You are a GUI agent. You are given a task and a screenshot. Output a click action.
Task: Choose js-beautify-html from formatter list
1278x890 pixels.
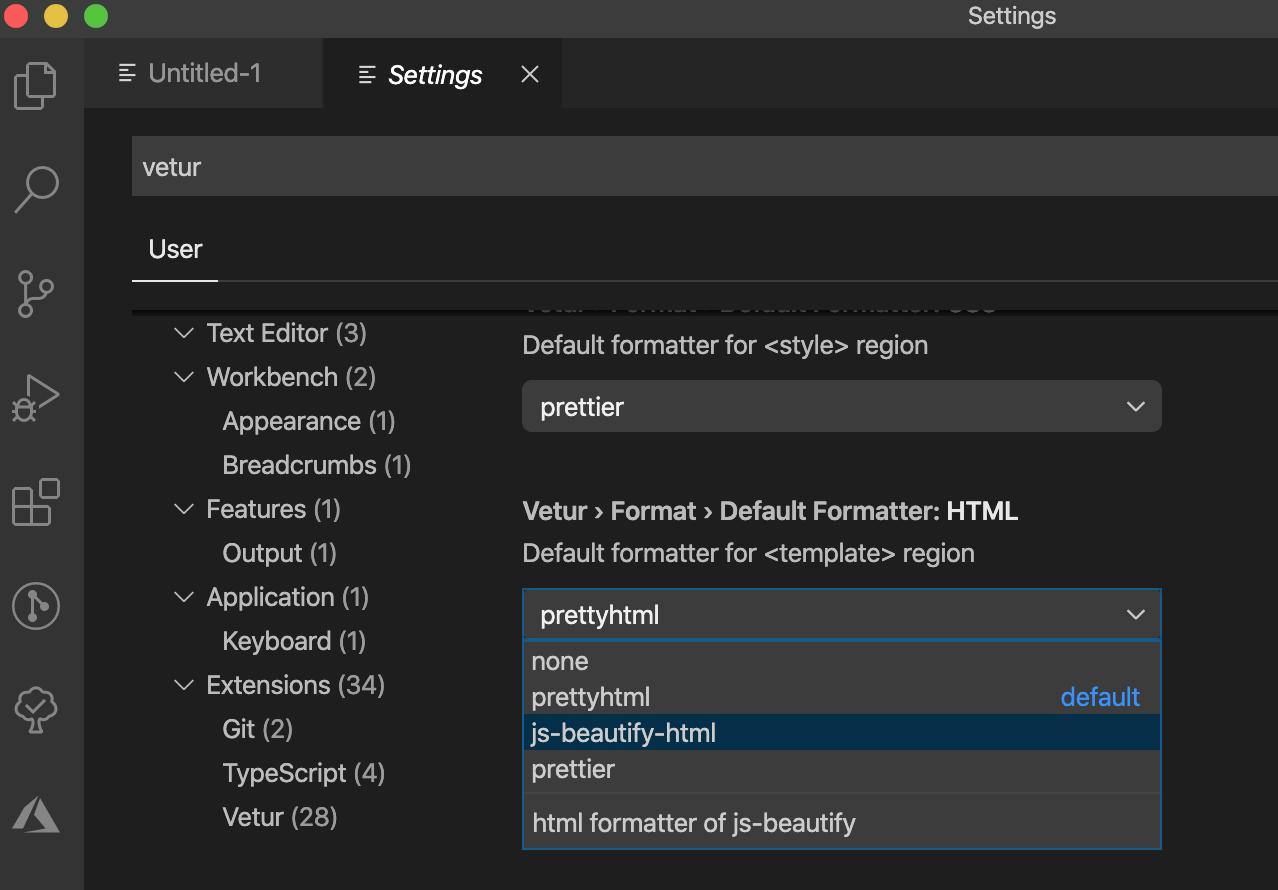pyautogui.click(x=624, y=733)
